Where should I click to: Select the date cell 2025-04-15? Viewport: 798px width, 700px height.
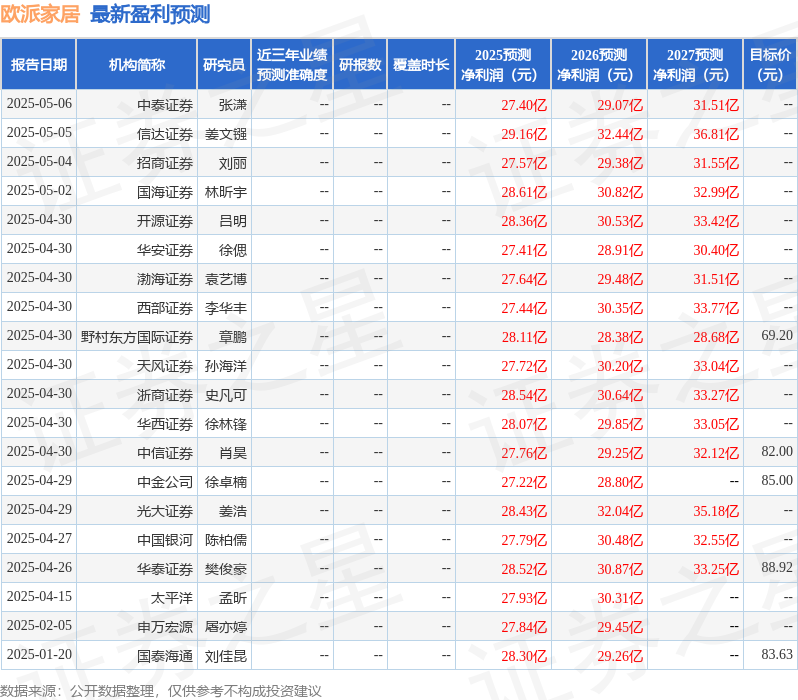coord(39,597)
